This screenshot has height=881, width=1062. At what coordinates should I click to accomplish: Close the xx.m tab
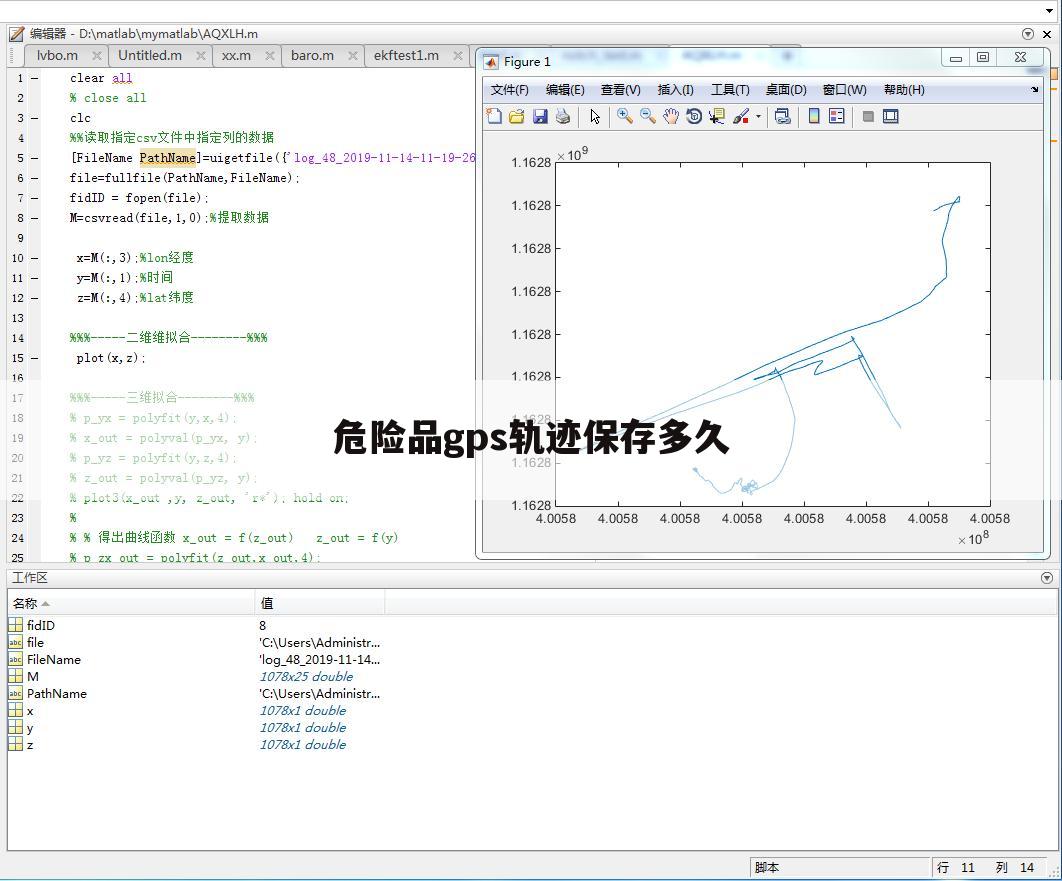coord(270,56)
